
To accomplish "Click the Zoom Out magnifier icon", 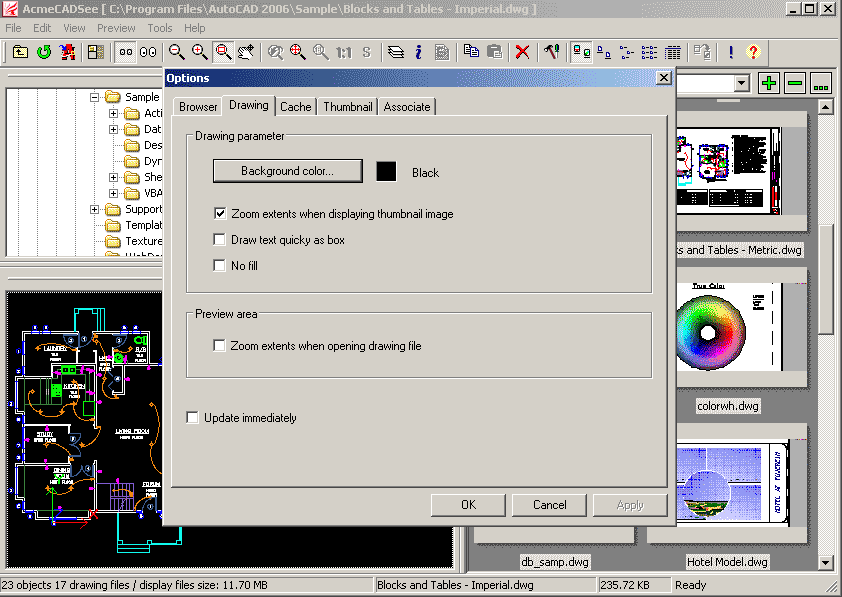I will click(x=177, y=52).
